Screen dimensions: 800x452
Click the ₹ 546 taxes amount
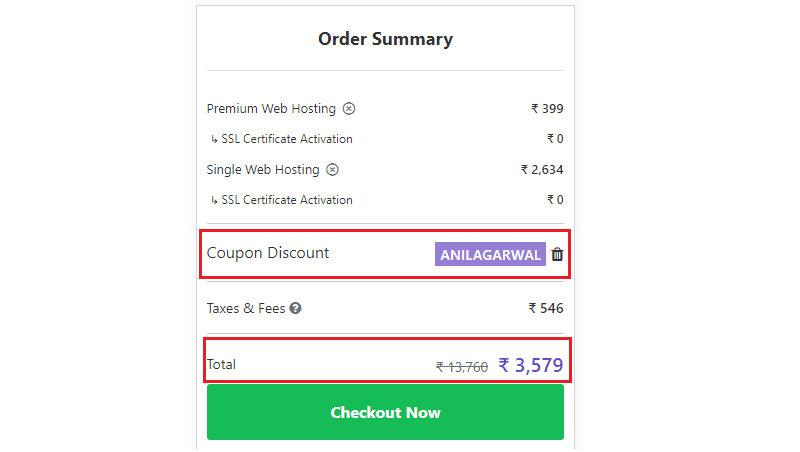click(546, 308)
